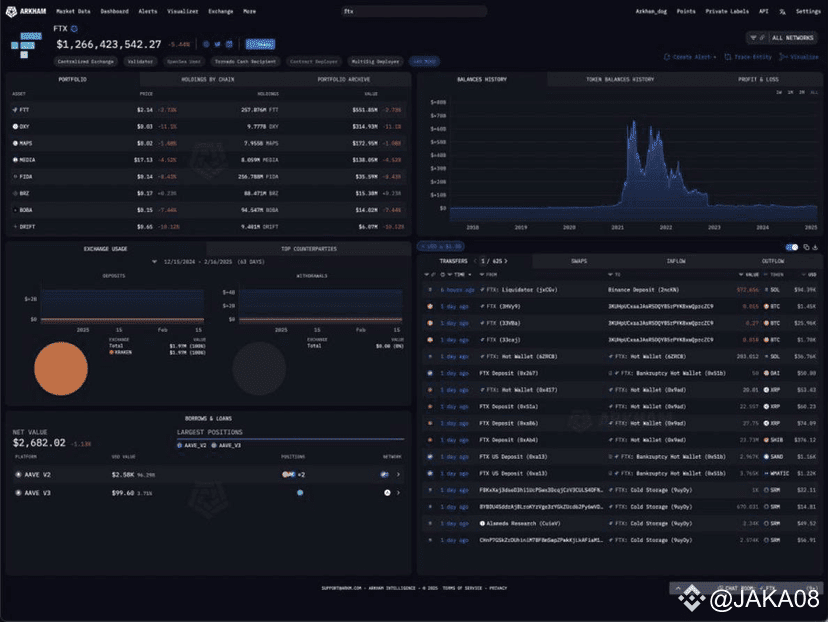Image resolution: width=828 pixels, height=622 pixels.
Task: Expand the AAVE V3 row chevron
Action: (398, 493)
